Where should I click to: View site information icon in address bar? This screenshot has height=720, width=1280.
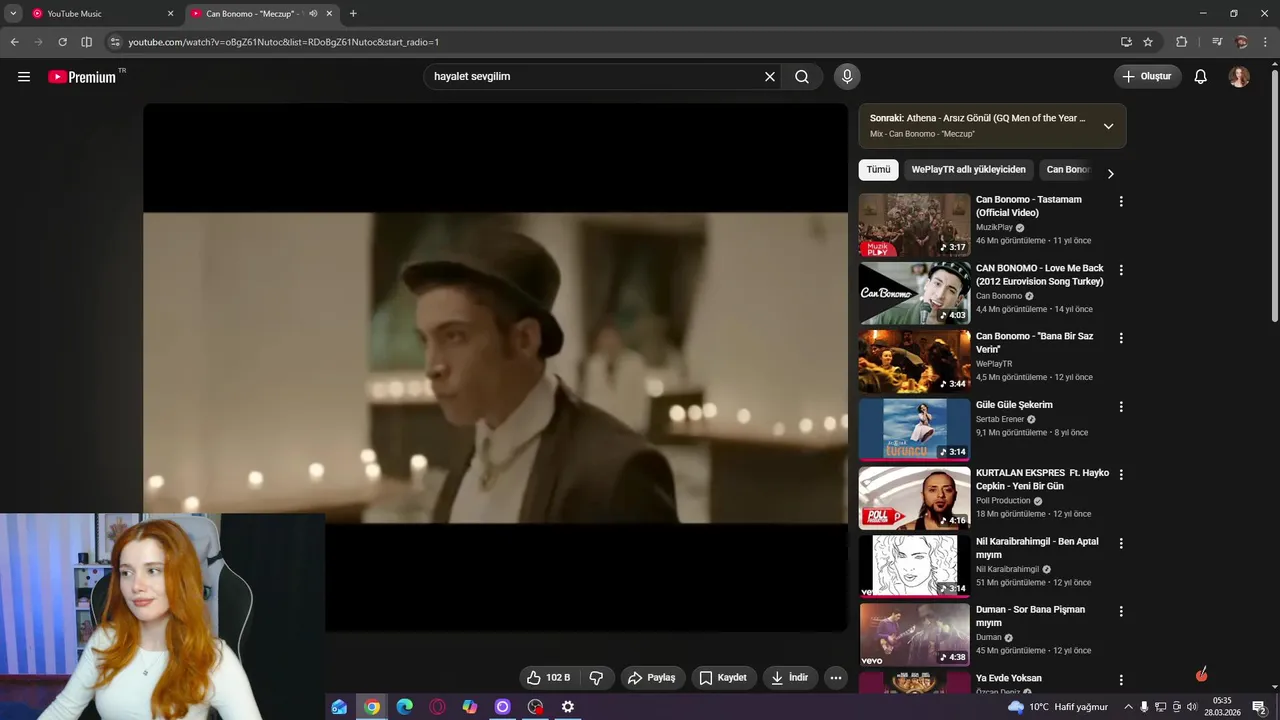tap(114, 42)
